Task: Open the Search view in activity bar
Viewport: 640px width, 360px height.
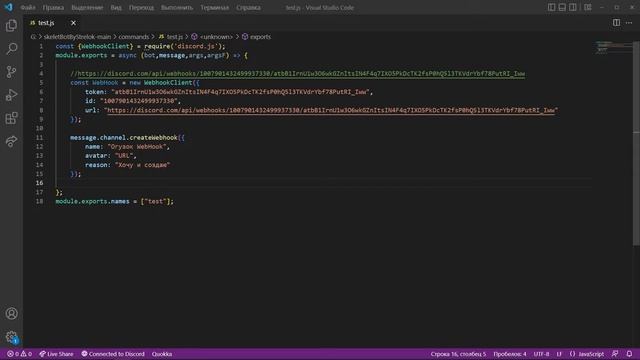Action: [x=11, y=49]
